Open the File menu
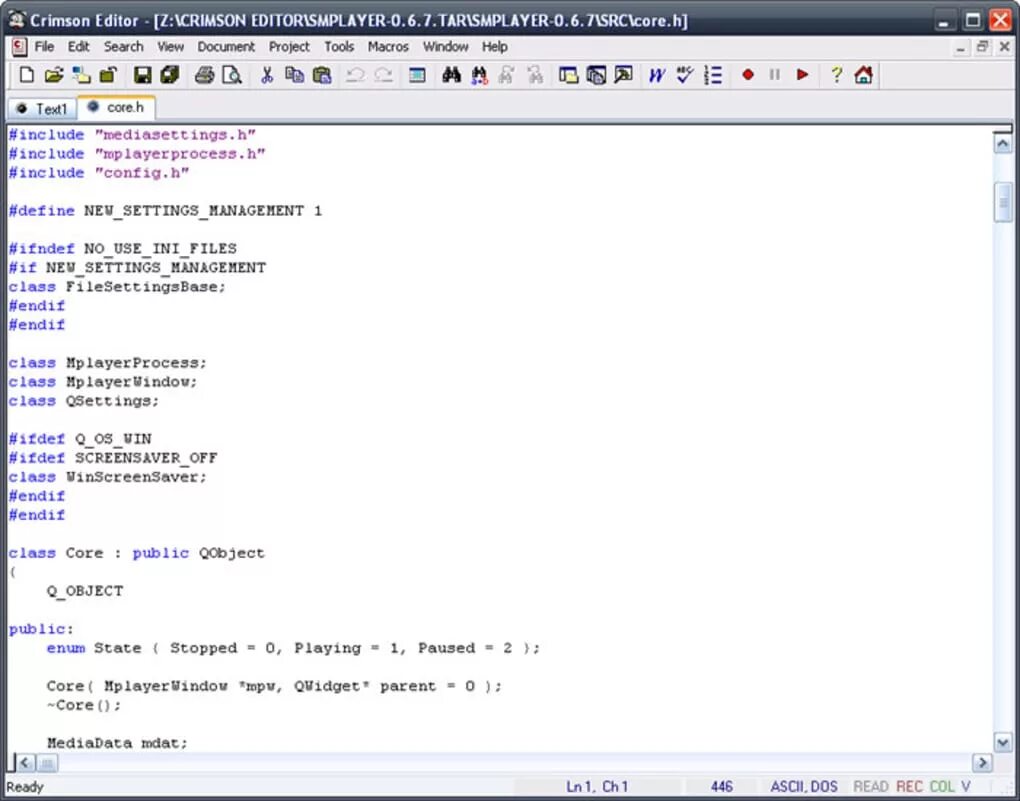Image resolution: width=1020 pixels, height=801 pixels. [44, 47]
